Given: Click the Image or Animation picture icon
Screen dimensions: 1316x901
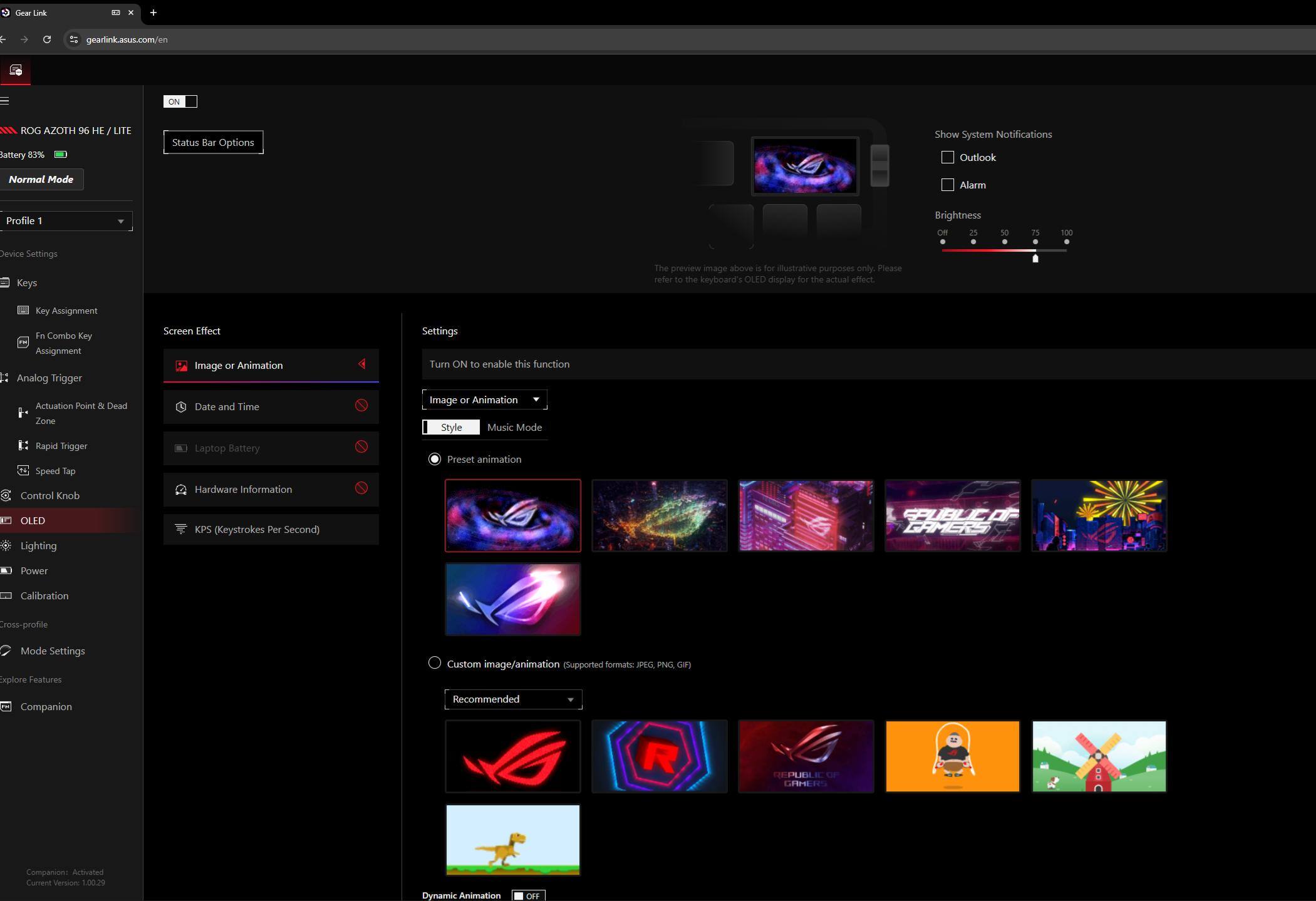Looking at the screenshot, I should (x=181, y=366).
